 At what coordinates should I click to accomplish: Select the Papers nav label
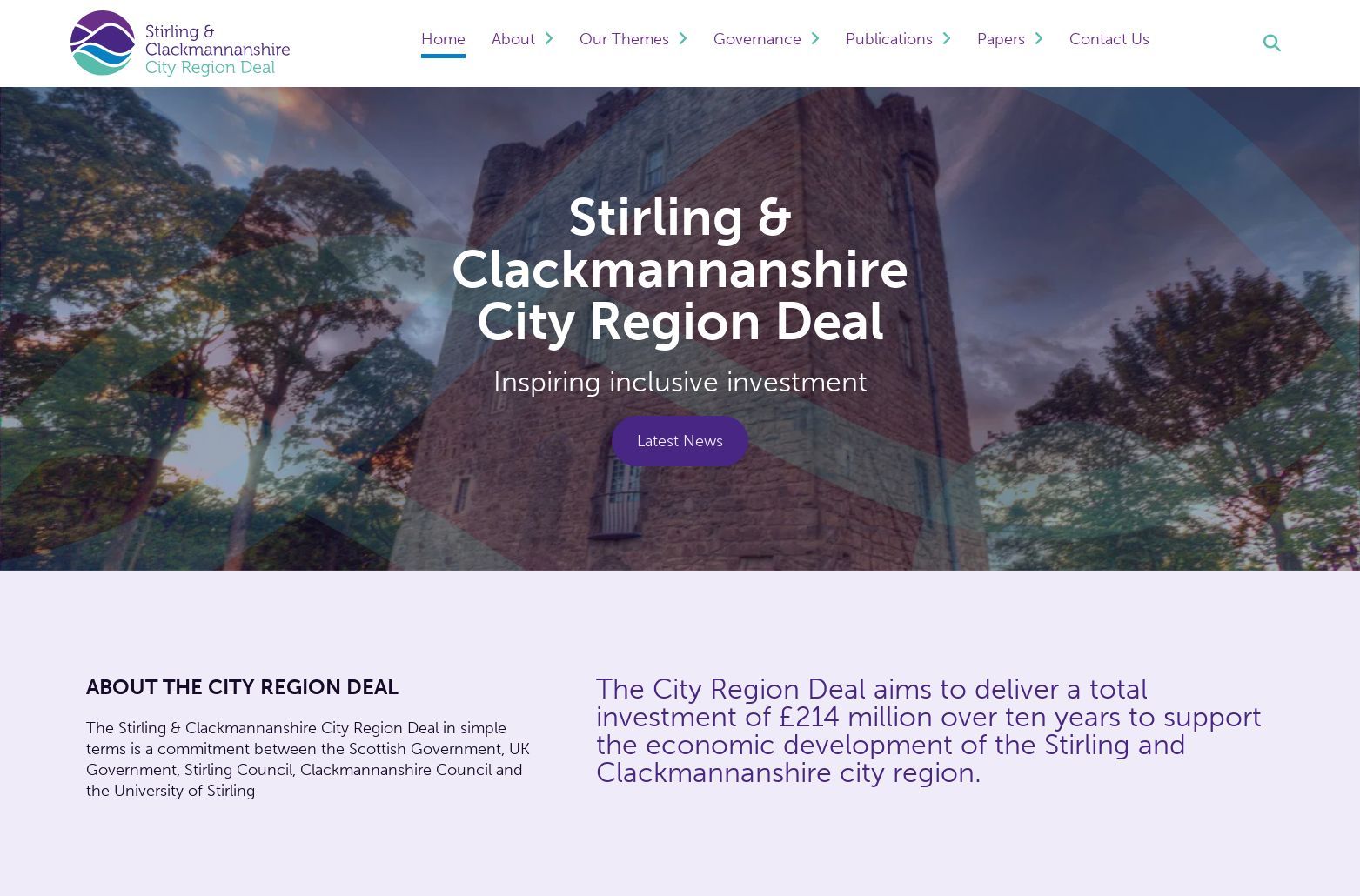pyautogui.click(x=1001, y=39)
